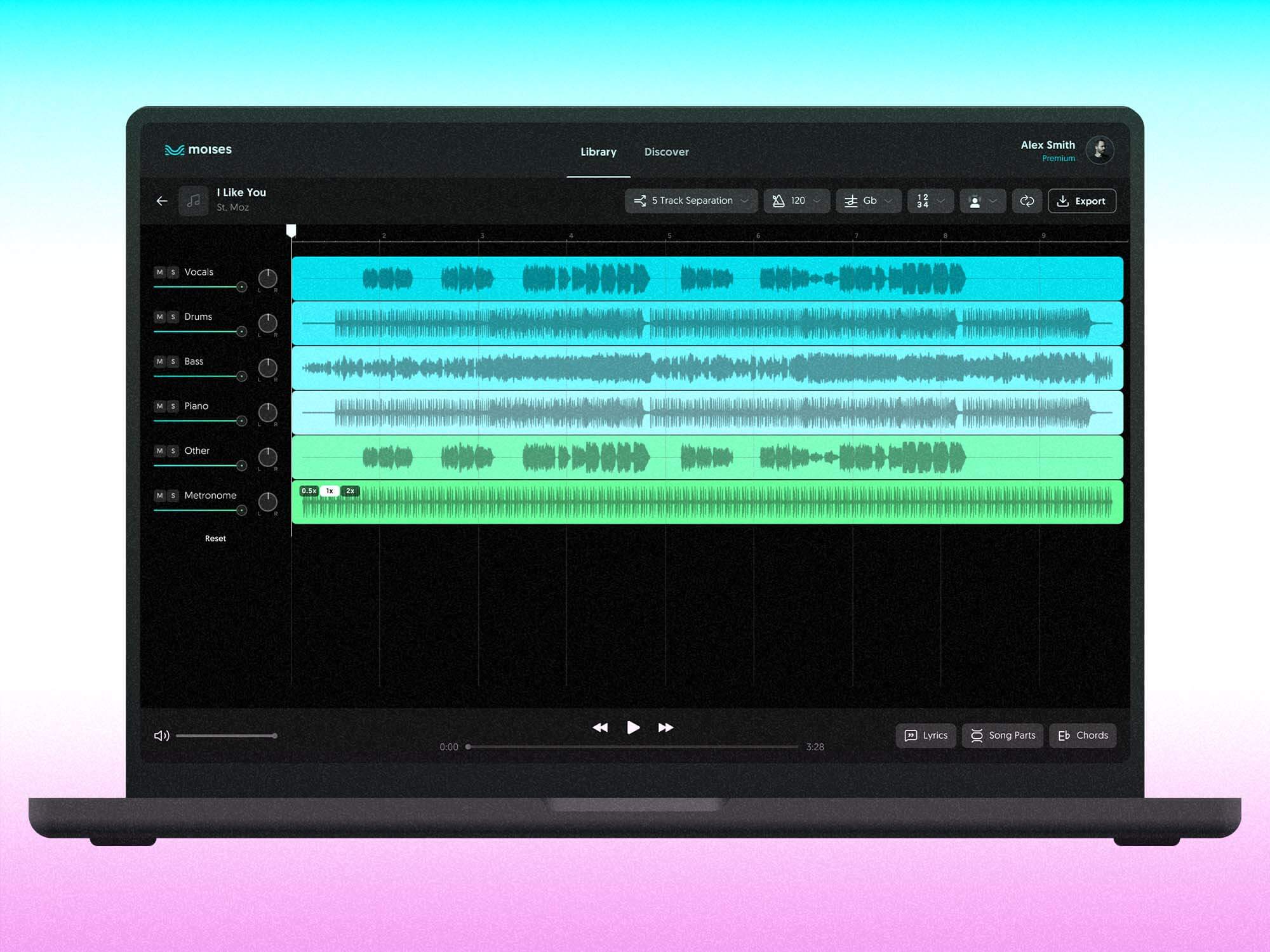1270x952 pixels.
Task: Click the song music note thumbnail
Action: point(194,201)
